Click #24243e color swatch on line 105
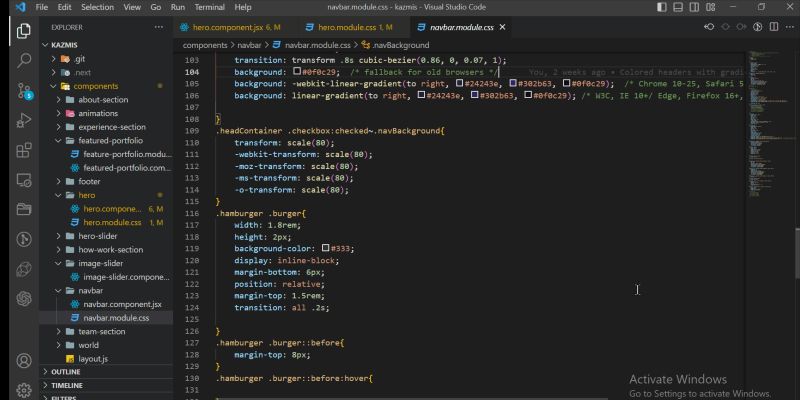800x400 pixels. click(x=459, y=83)
